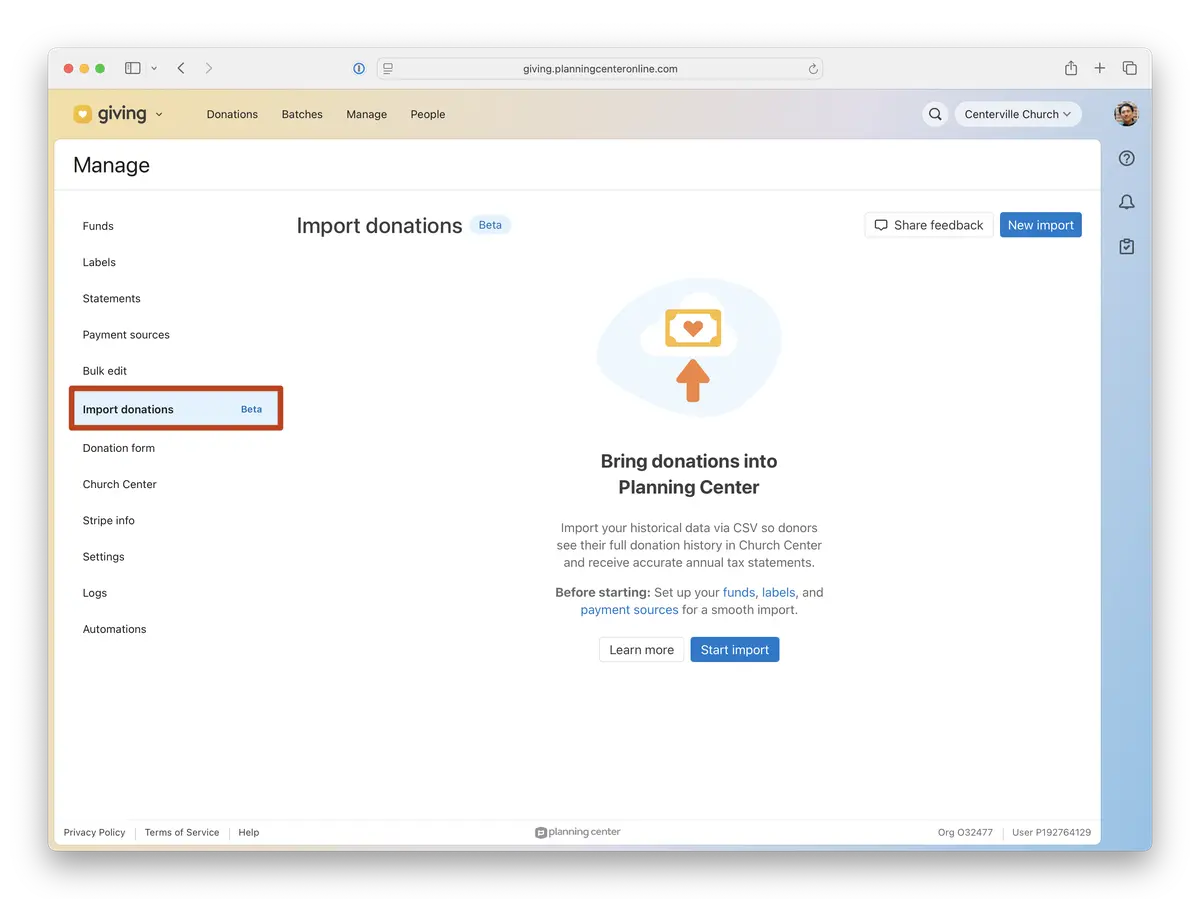
Task: Click the Start import button
Action: point(735,650)
